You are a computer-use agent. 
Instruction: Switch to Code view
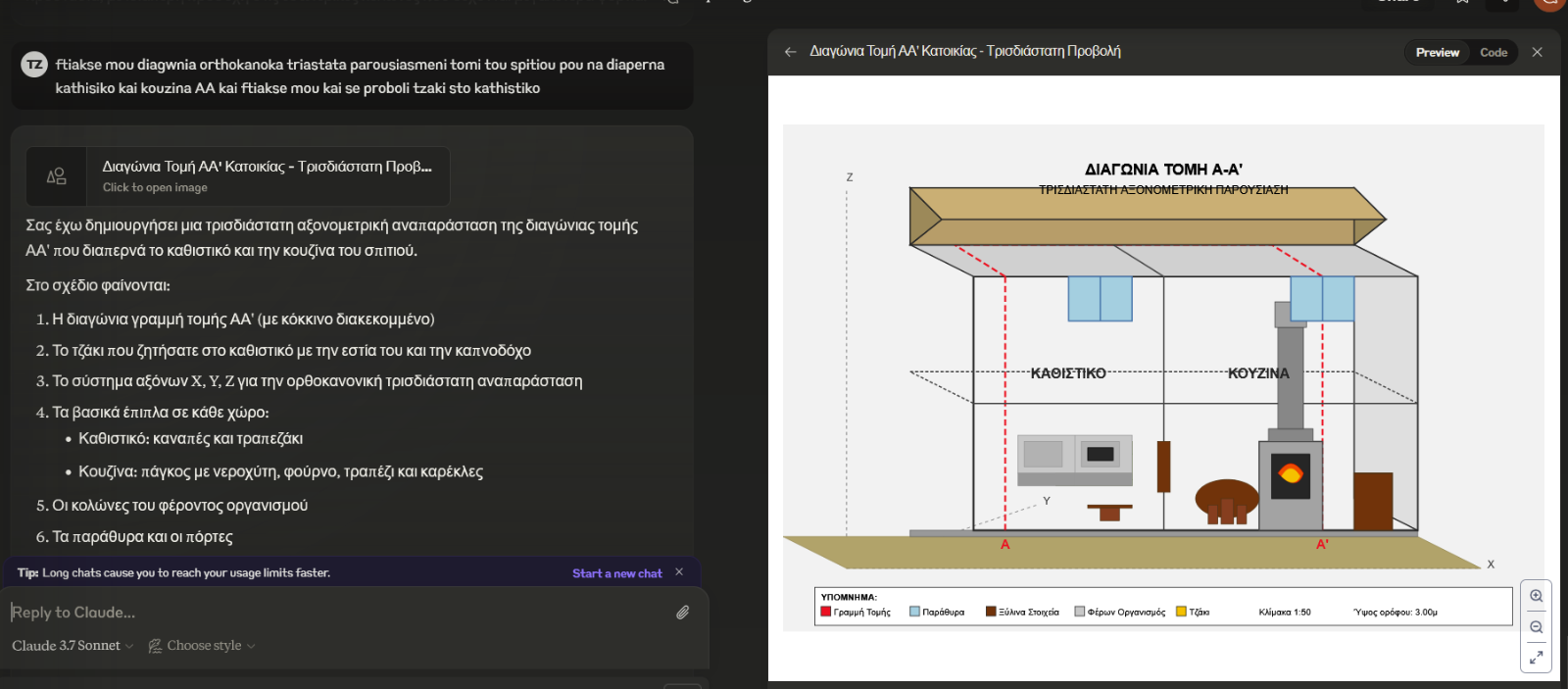tap(1493, 52)
